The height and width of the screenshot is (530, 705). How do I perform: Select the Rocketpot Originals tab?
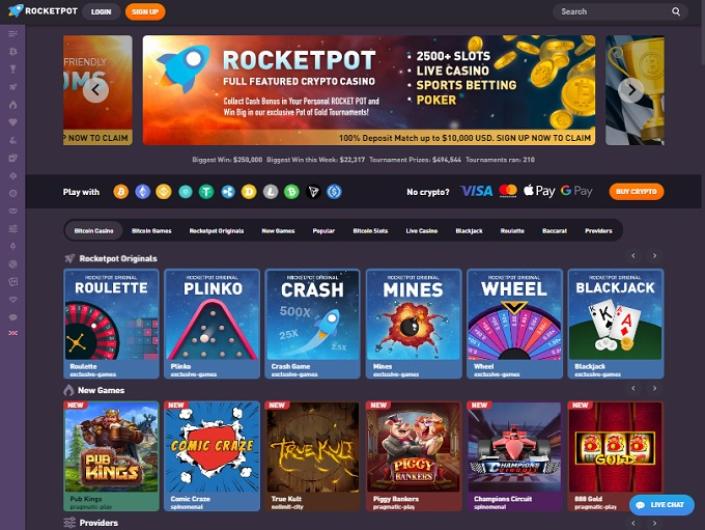pos(216,231)
